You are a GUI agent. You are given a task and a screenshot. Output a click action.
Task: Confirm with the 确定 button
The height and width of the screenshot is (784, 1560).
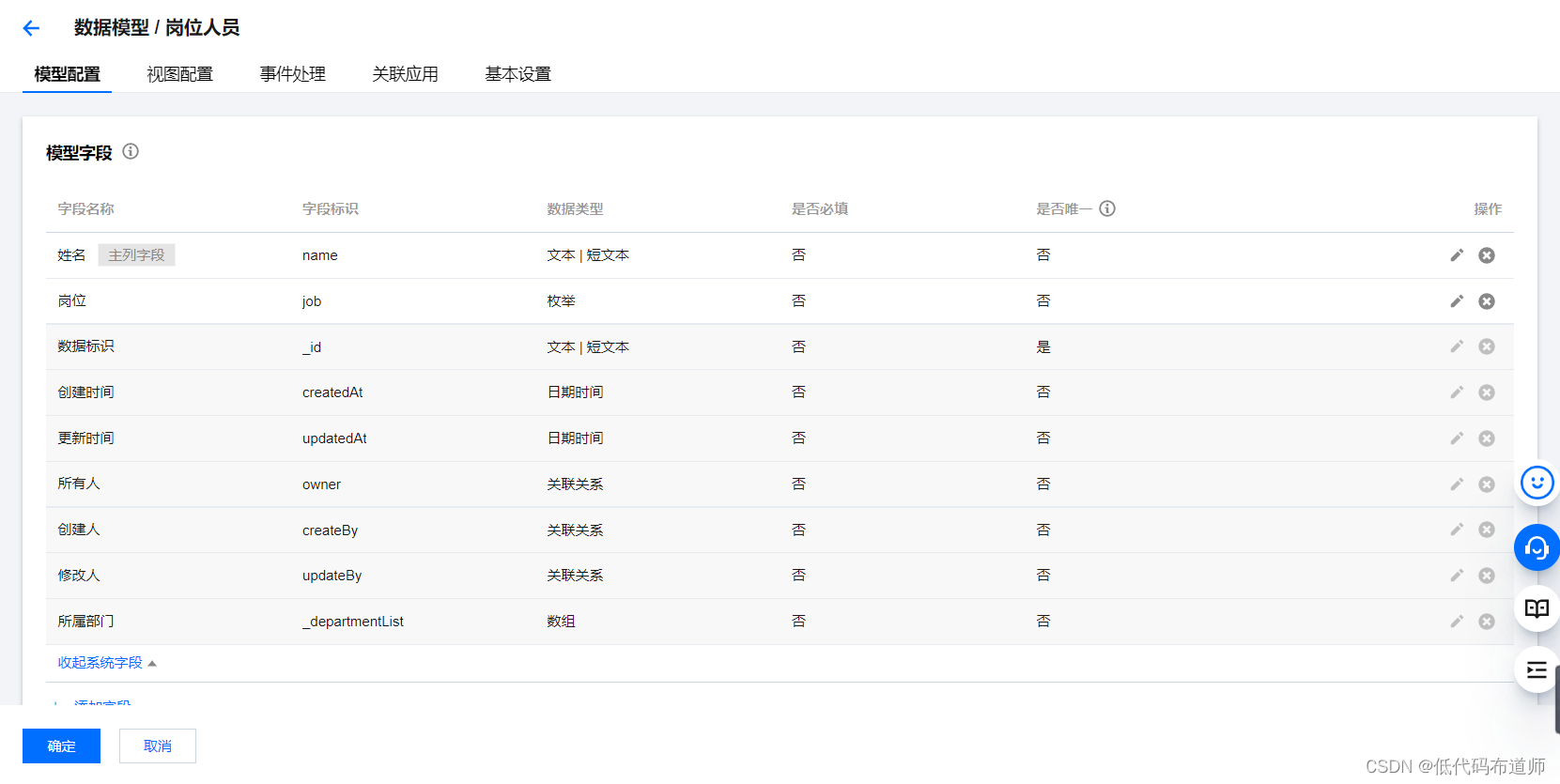coord(61,746)
